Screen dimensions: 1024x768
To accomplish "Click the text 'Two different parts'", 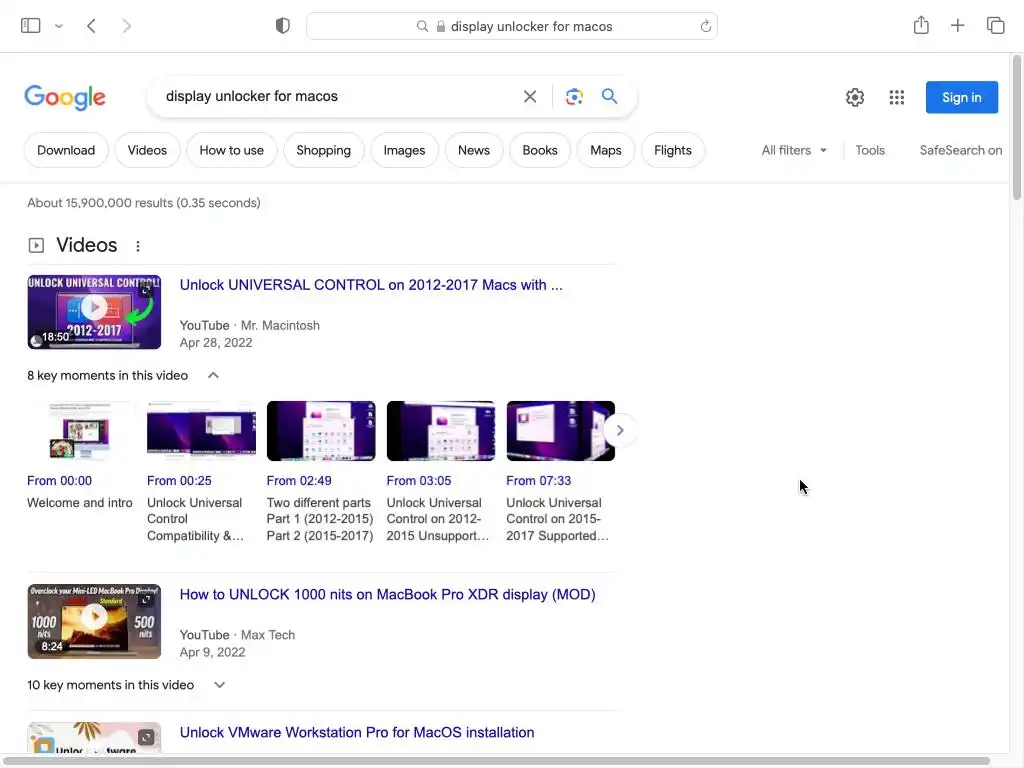I will [x=318, y=503].
